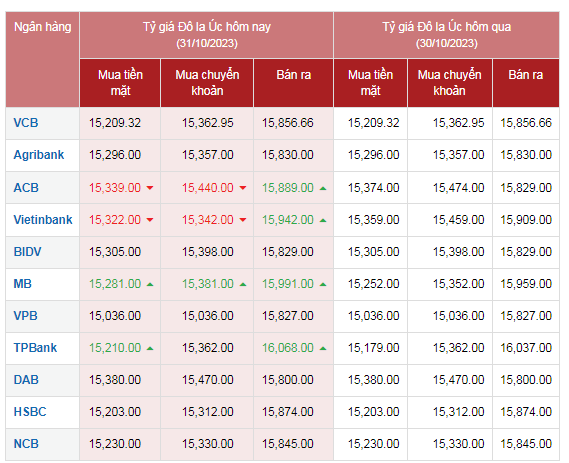Open the BIDV bank link

[x=27, y=251]
